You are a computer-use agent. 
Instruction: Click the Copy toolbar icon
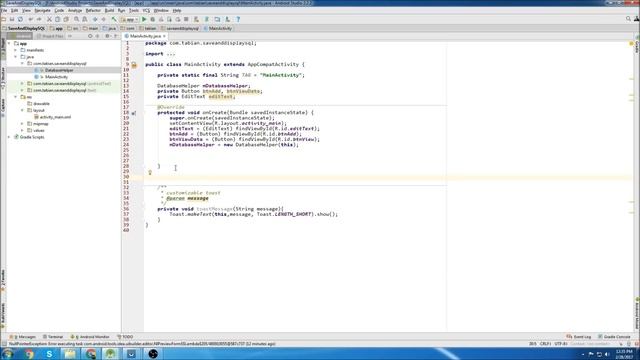click(x=58, y=19)
